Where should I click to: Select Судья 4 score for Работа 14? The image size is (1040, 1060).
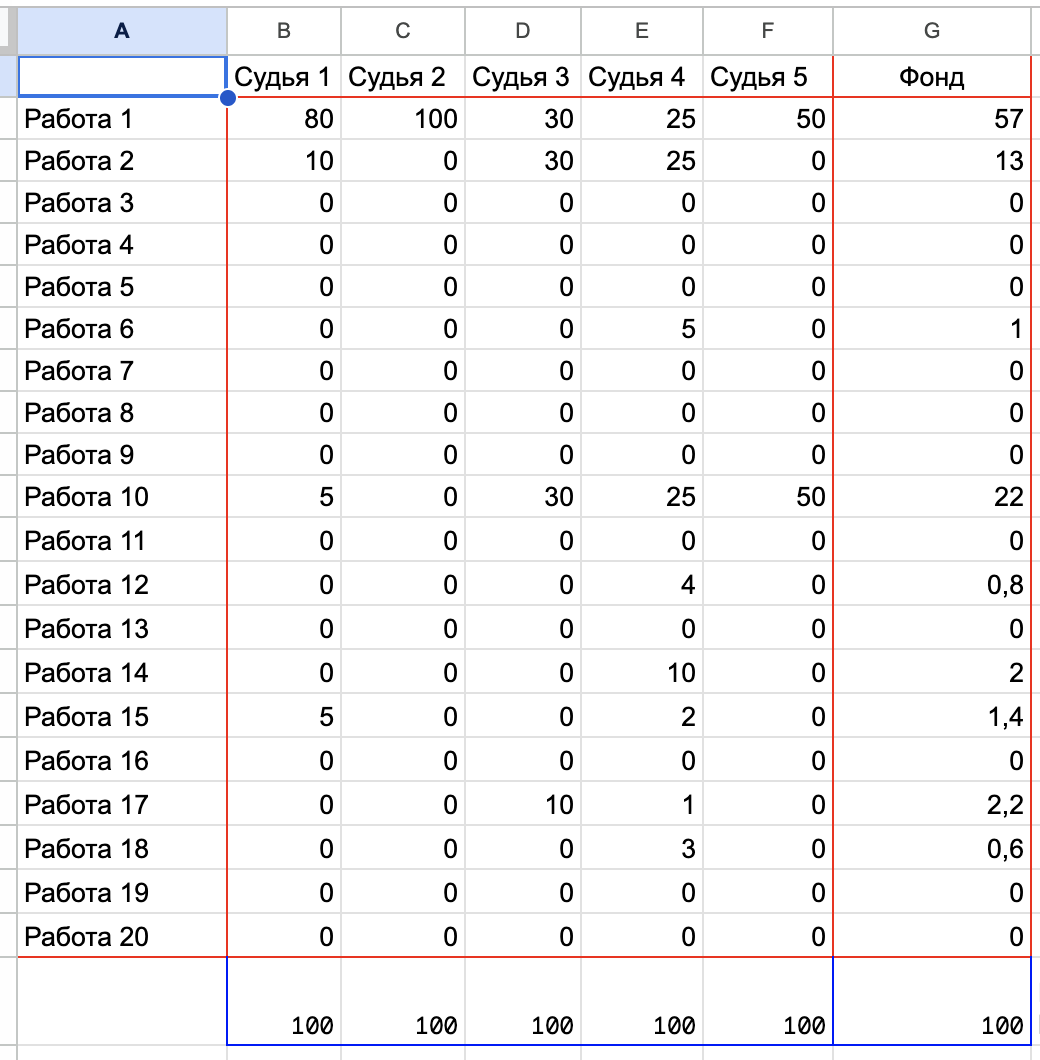[x=642, y=672]
